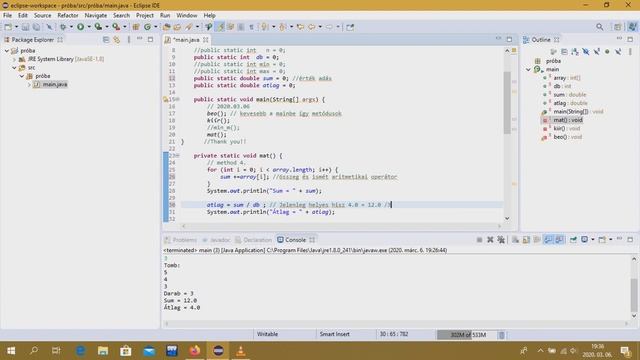
Task: Click Clear Console icon
Action: (516, 240)
